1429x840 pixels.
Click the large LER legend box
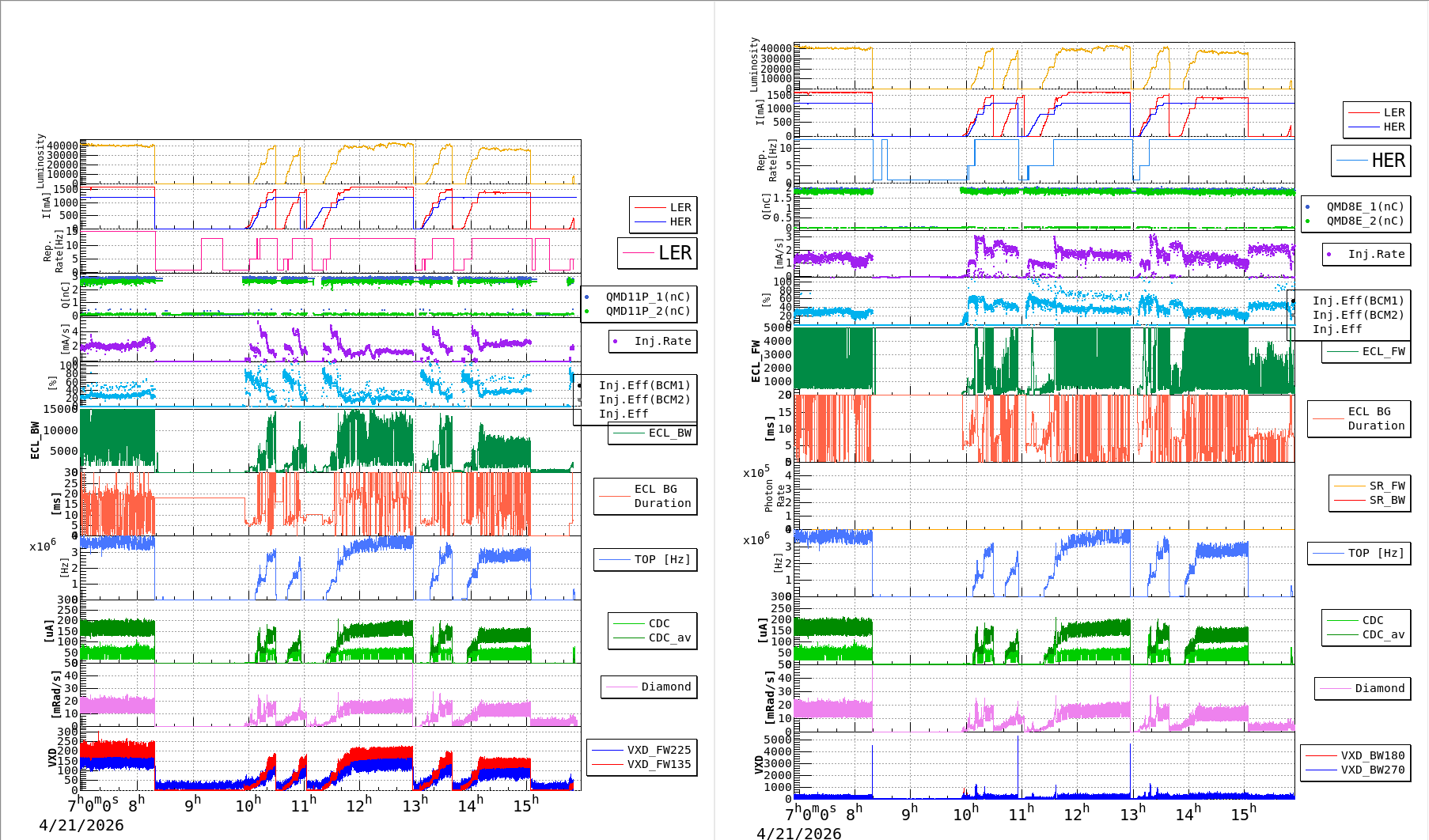(x=657, y=253)
